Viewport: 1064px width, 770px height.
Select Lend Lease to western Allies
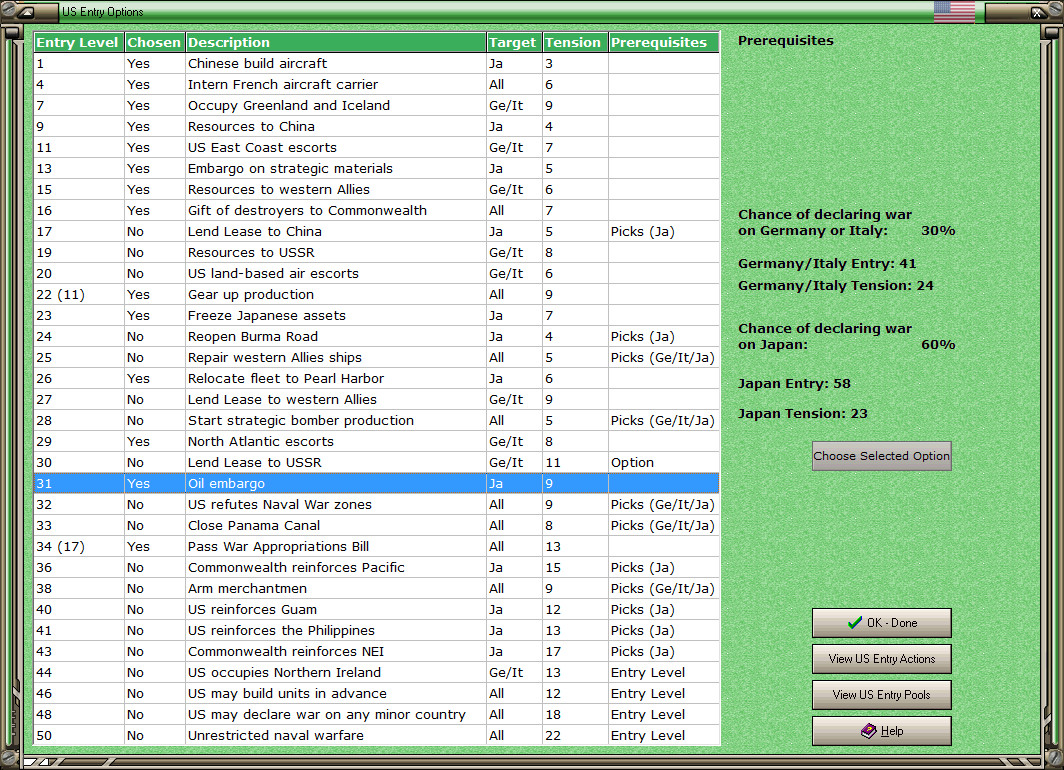pyautogui.click(x=377, y=400)
